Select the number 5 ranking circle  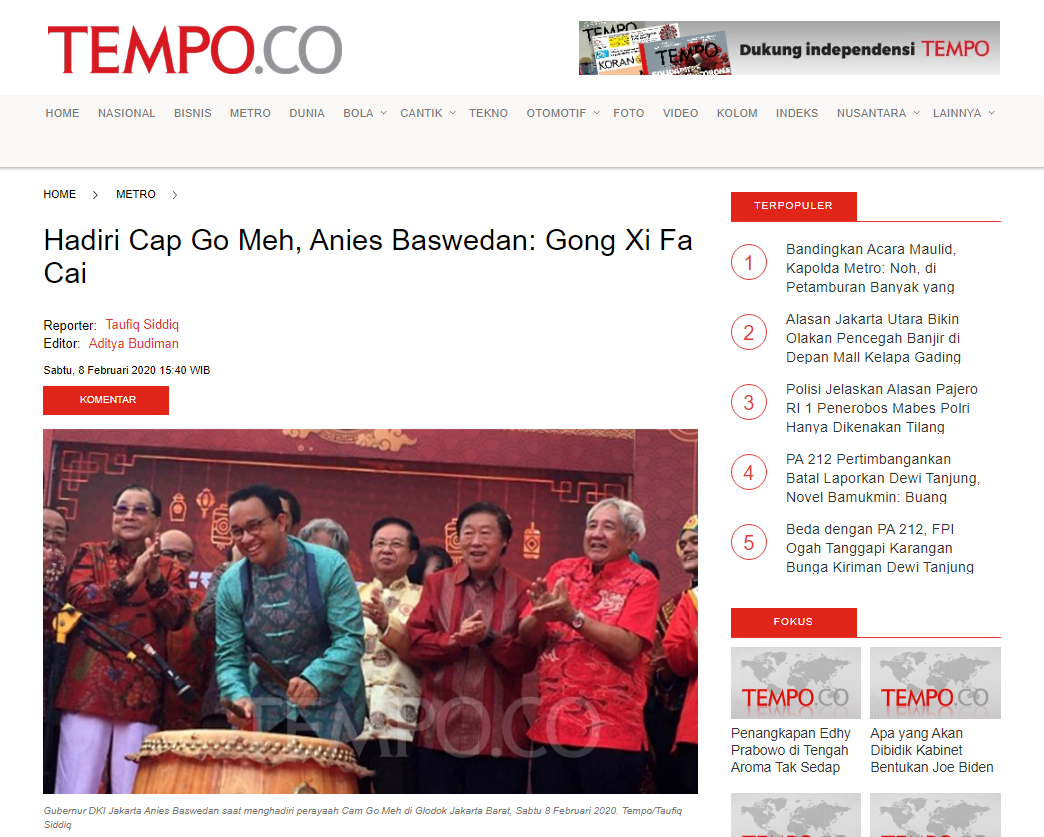[x=749, y=542]
